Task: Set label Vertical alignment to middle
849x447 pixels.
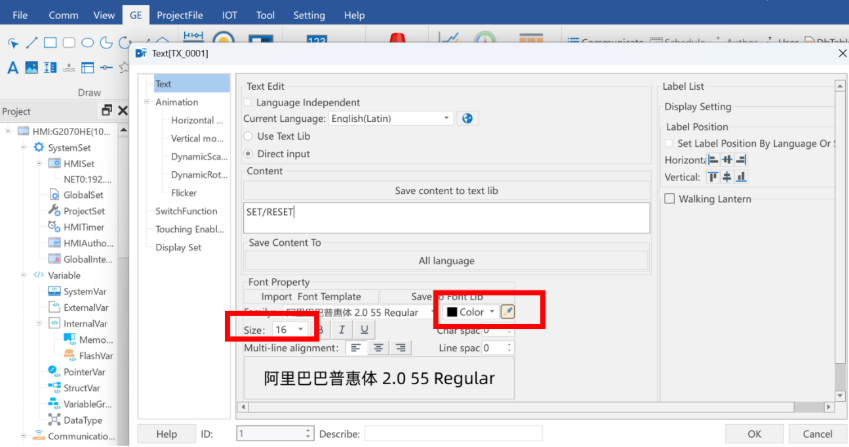Action: (x=727, y=177)
